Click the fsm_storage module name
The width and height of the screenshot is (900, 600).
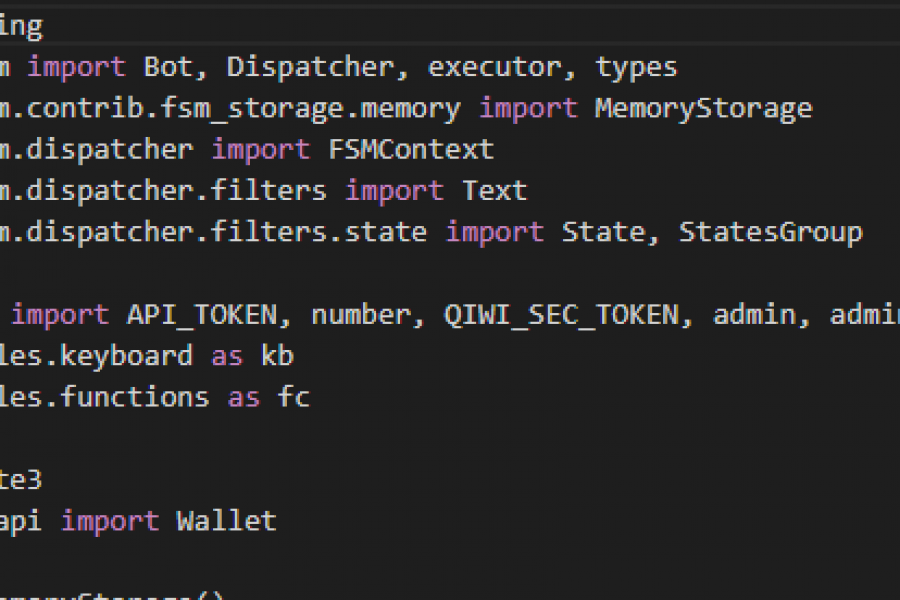(200, 108)
